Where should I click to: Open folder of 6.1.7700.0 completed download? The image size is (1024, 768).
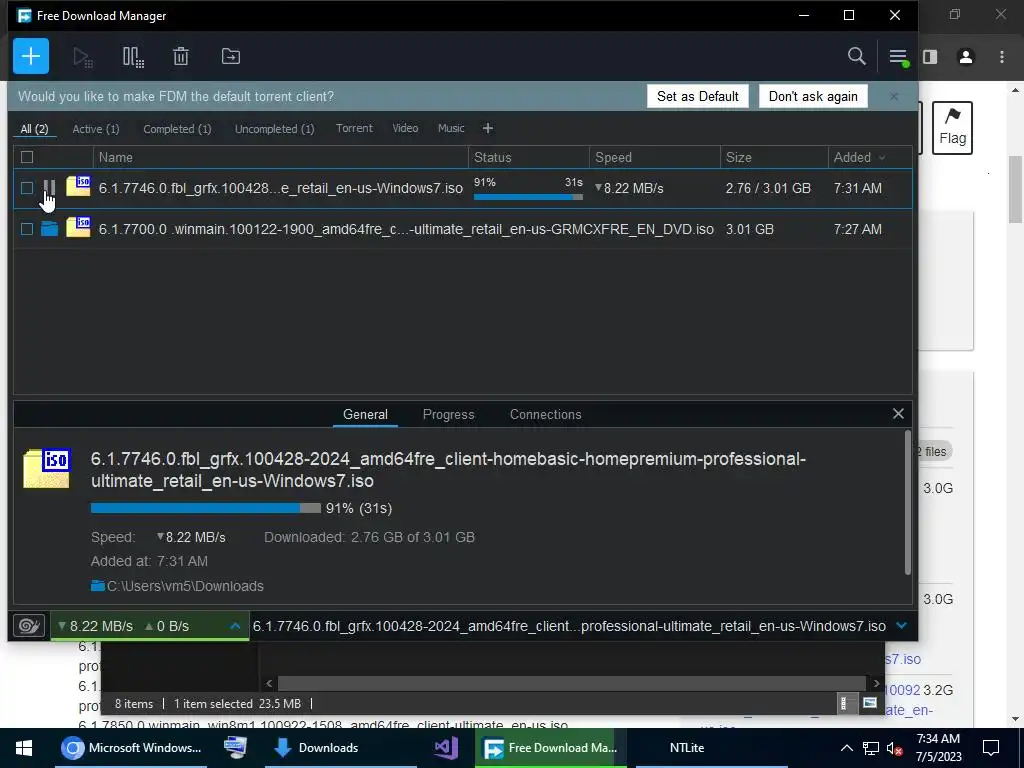pos(50,229)
